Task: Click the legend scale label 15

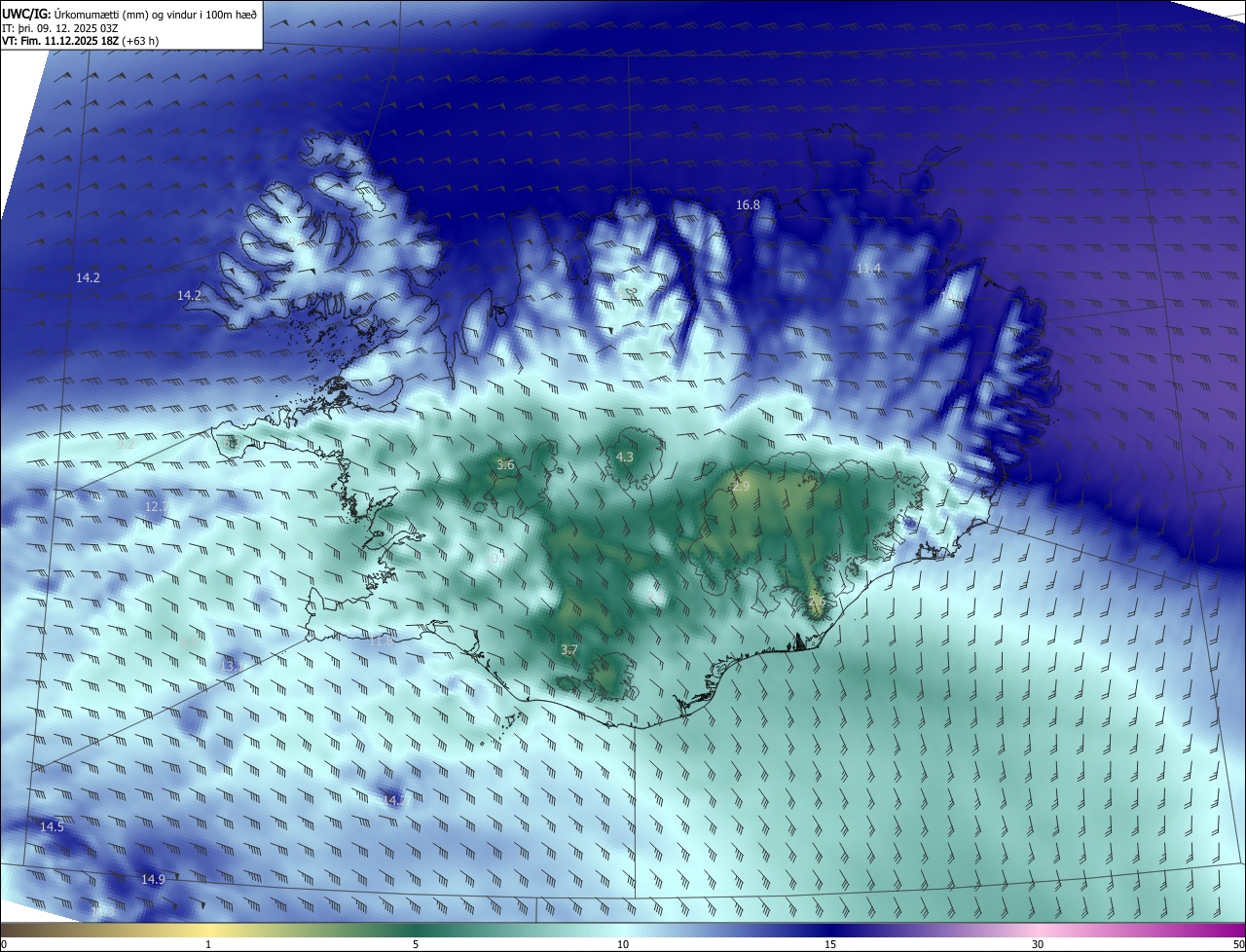Action: [x=830, y=944]
